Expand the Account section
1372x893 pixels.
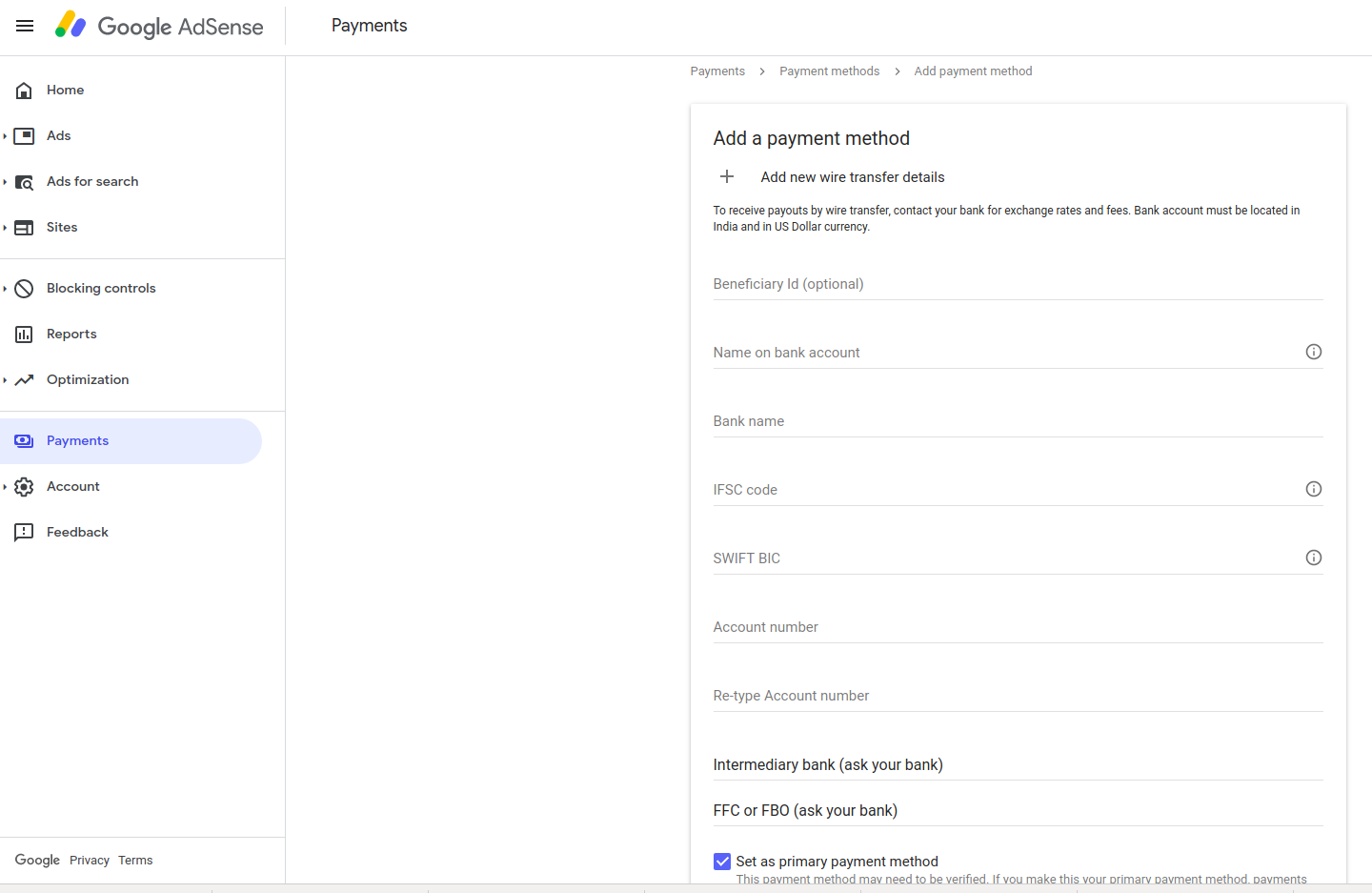coord(7,486)
